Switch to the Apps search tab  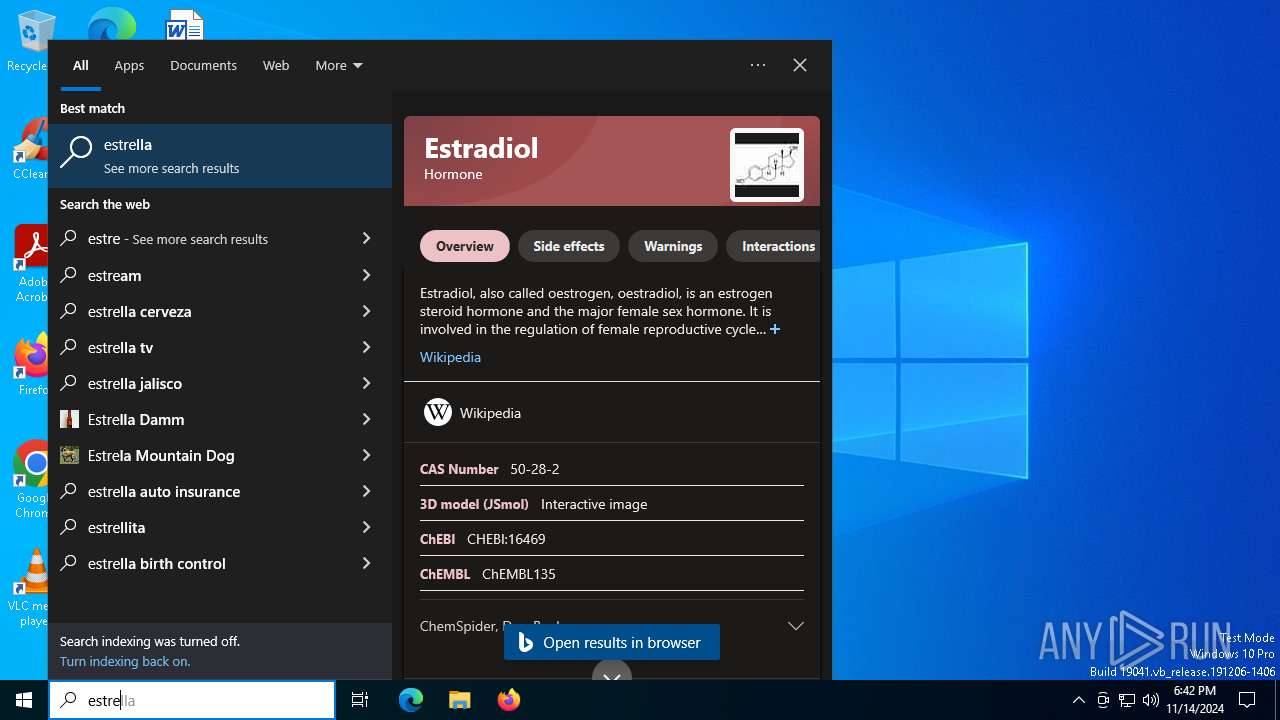(129, 65)
